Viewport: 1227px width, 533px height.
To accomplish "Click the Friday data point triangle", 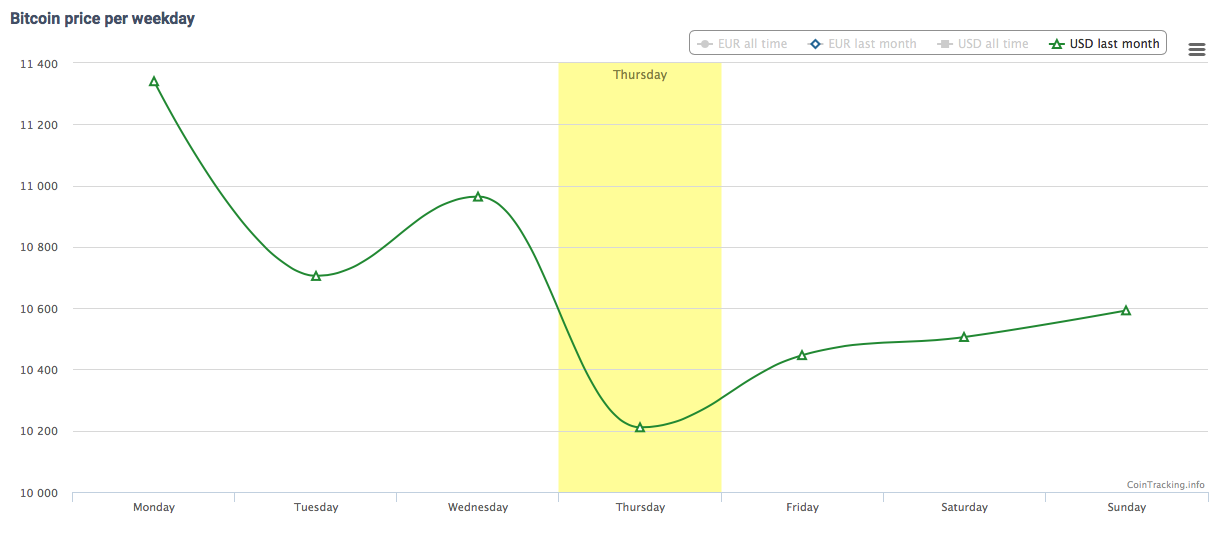I will [x=802, y=355].
